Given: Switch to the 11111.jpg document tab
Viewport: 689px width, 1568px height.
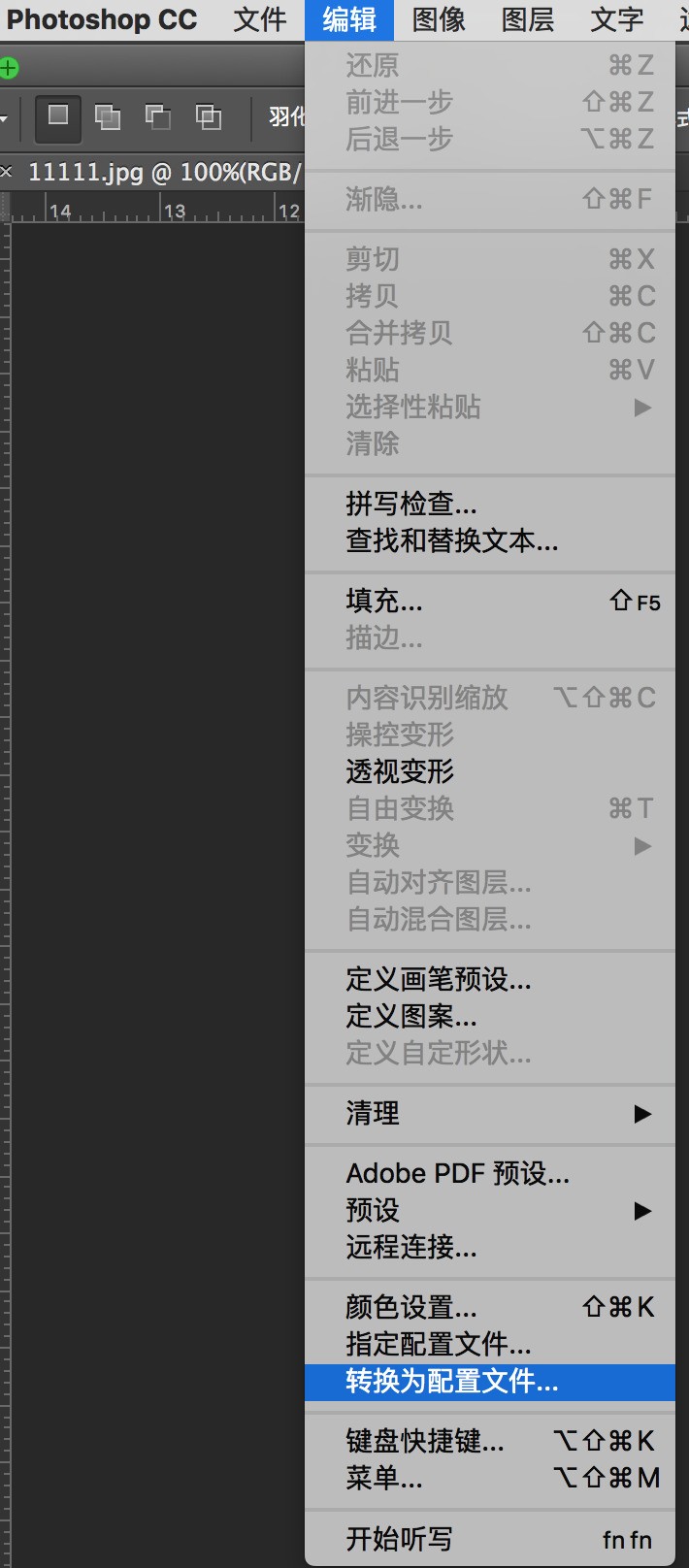Looking at the screenshot, I should point(163,173).
